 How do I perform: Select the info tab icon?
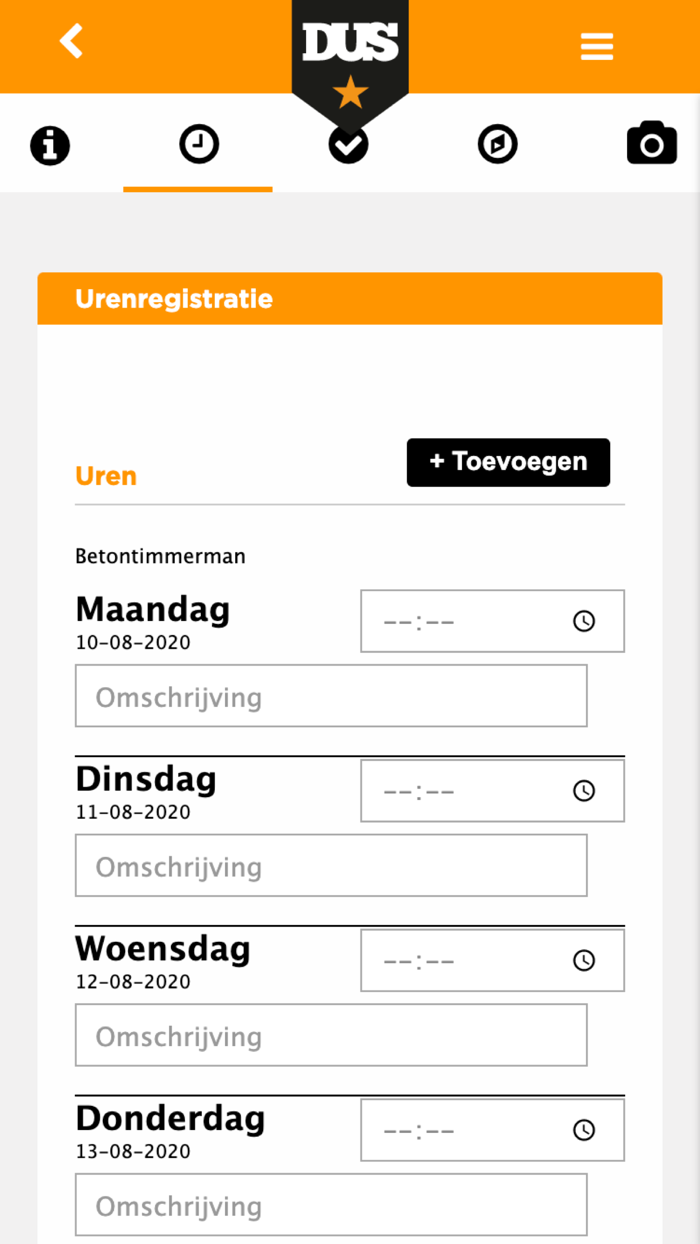[49, 144]
